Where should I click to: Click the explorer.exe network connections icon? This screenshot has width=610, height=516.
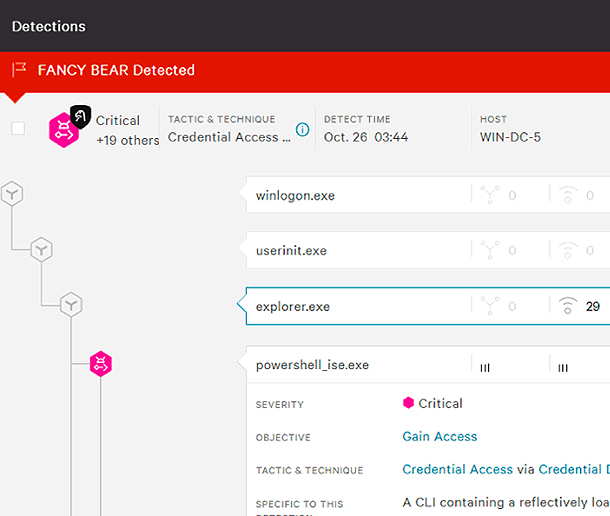(568, 305)
